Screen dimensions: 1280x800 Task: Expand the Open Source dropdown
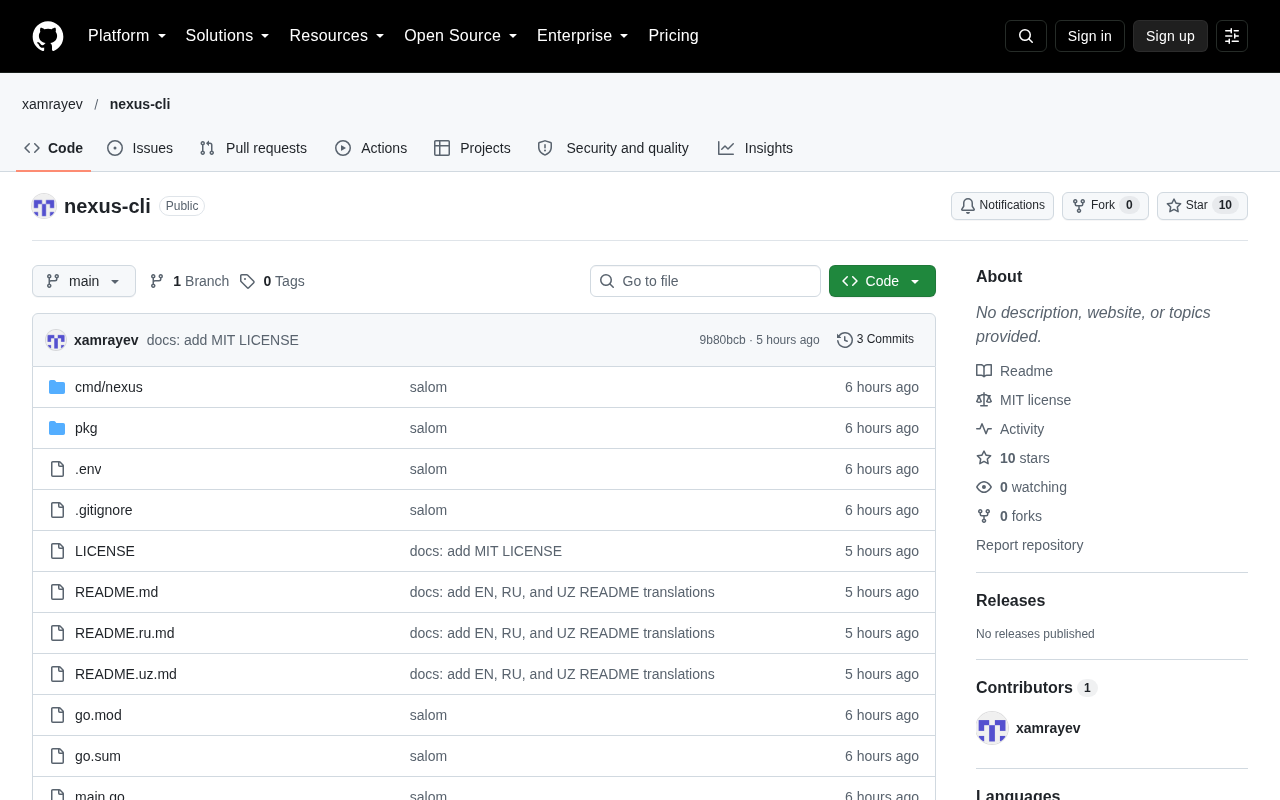[461, 36]
